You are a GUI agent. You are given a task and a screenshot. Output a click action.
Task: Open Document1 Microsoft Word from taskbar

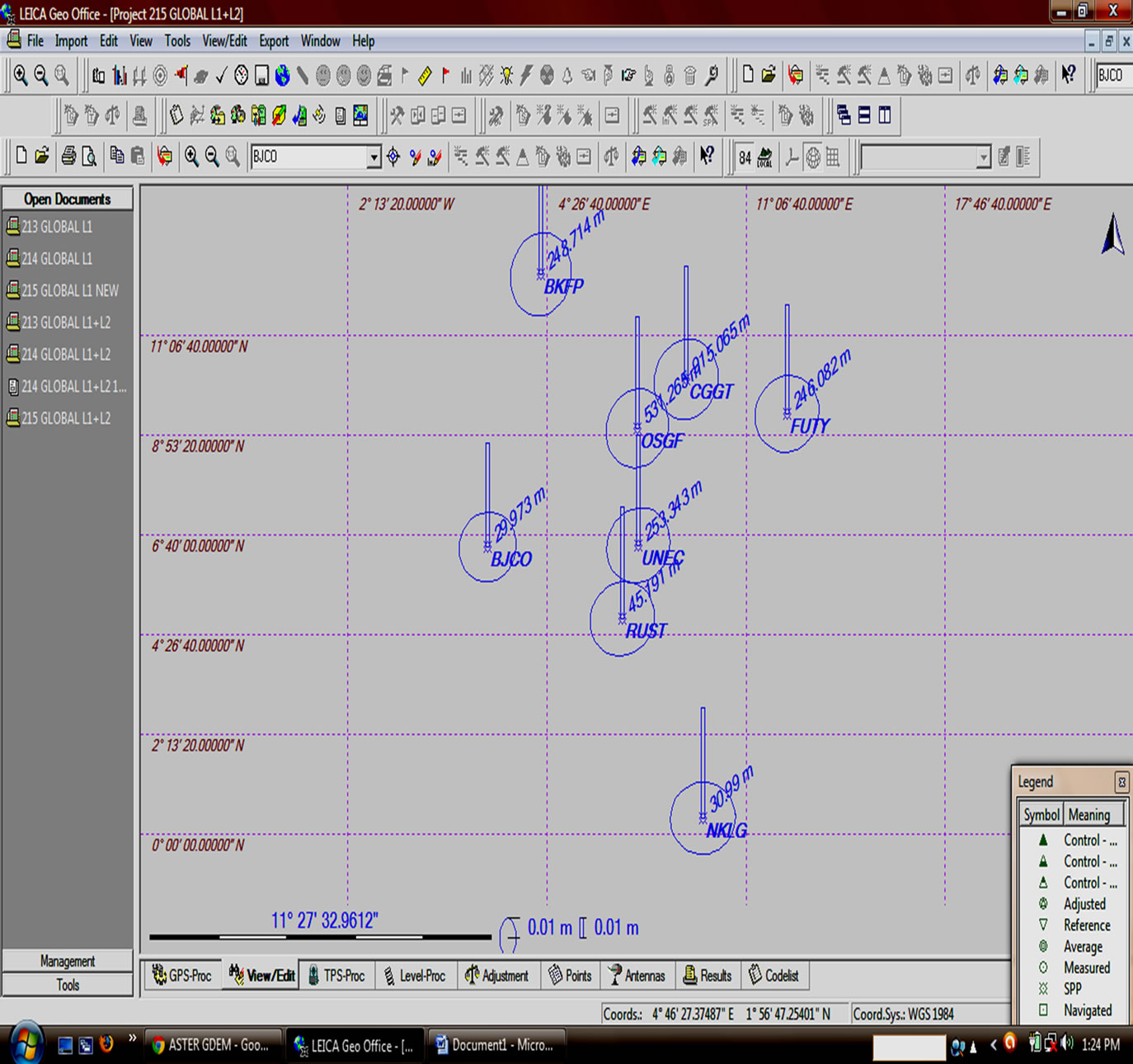coord(496,1045)
